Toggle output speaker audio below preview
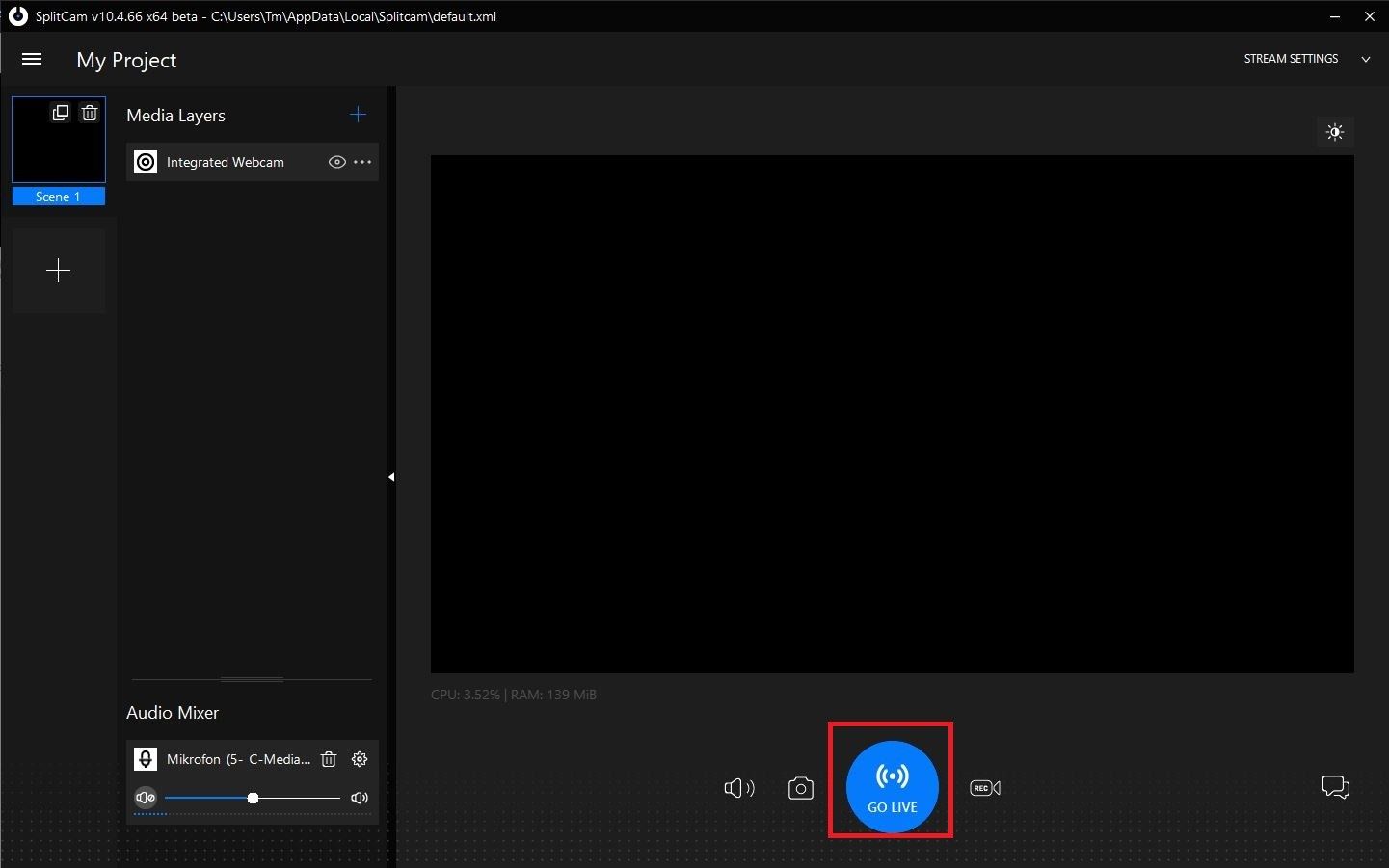This screenshot has width=1389, height=868. click(x=738, y=788)
